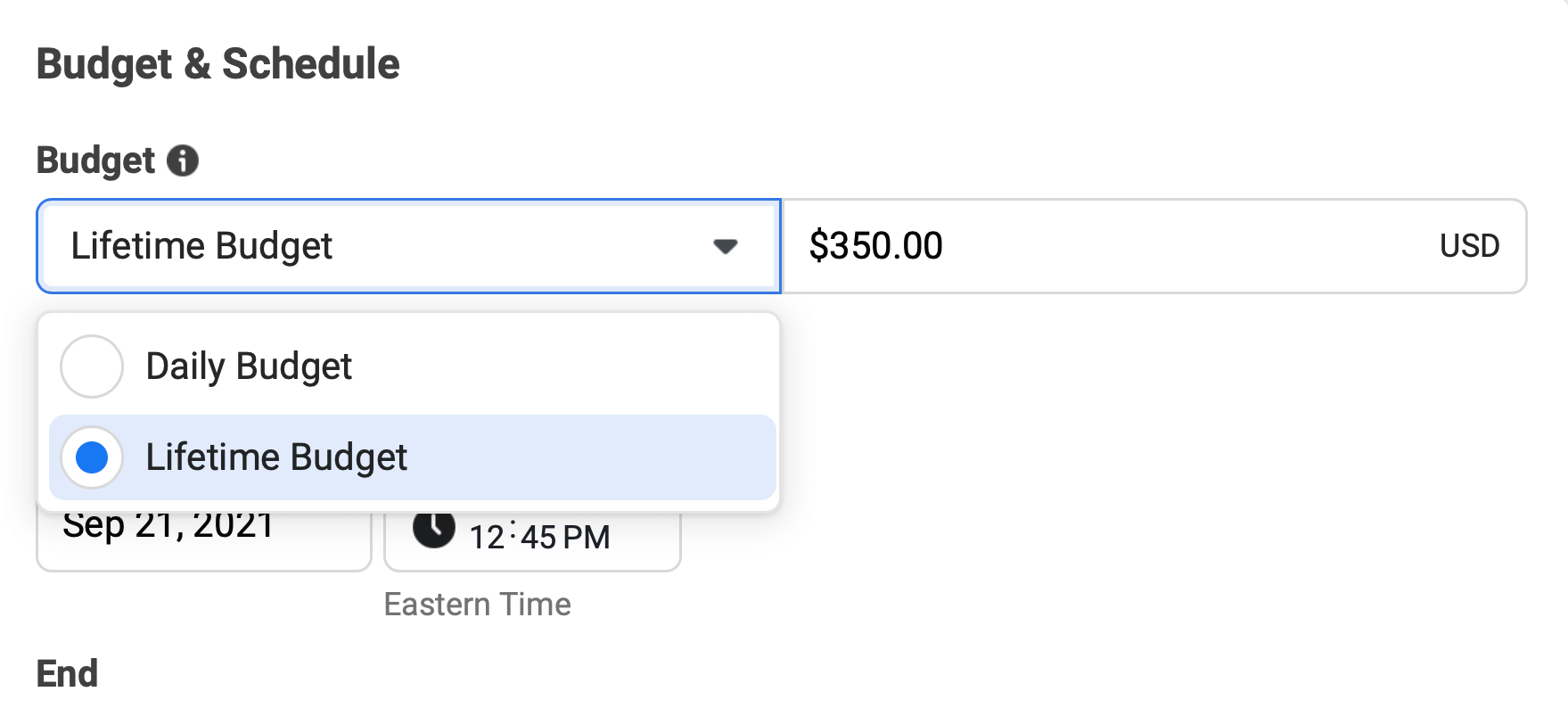Click the dollar sign in budget amount

(817, 246)
